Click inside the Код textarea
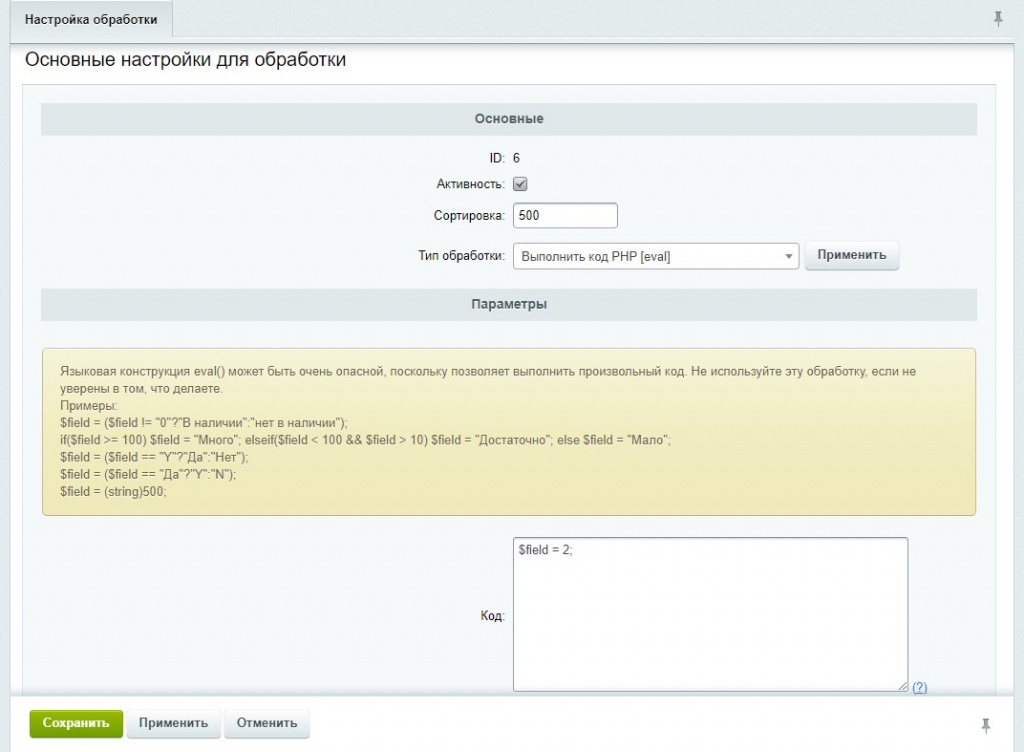This screenshot has width=1024, height=752. click(711, 614)
